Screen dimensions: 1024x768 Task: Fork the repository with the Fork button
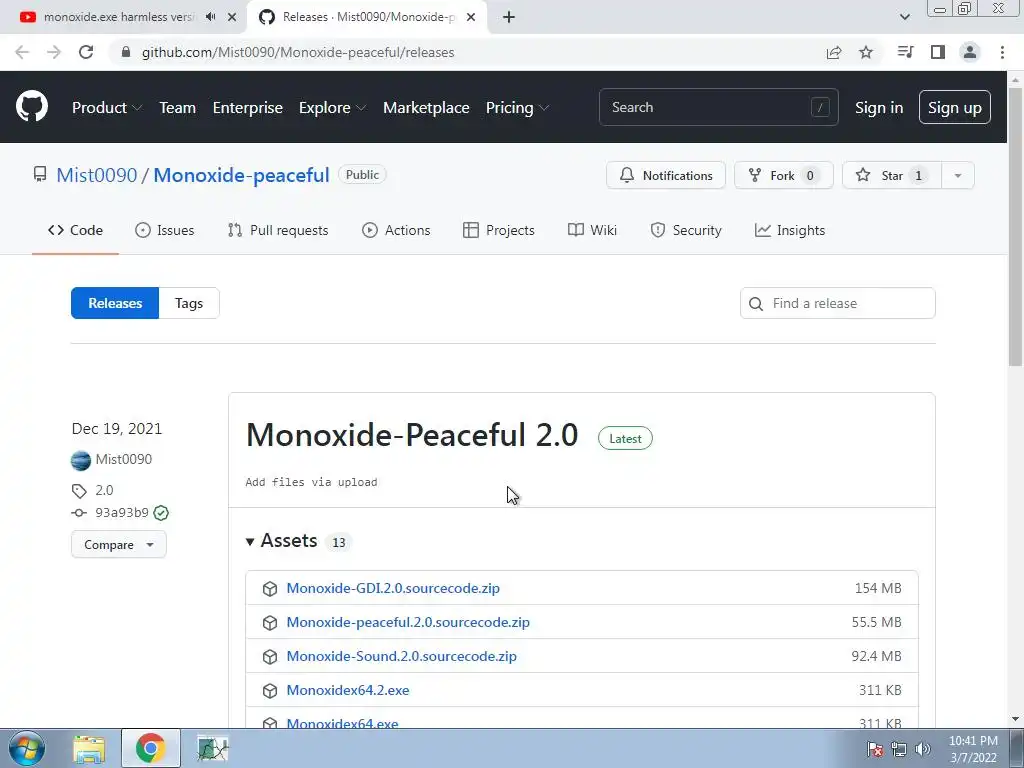point(784,175)
